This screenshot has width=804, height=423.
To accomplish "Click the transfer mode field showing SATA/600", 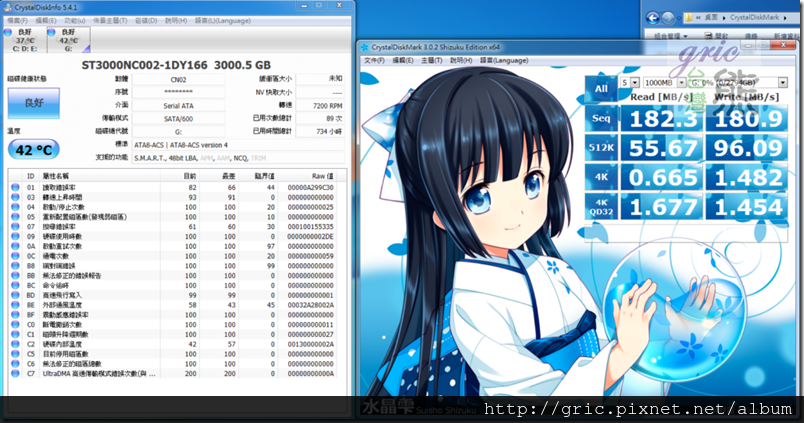I will (x=178, y=118).
